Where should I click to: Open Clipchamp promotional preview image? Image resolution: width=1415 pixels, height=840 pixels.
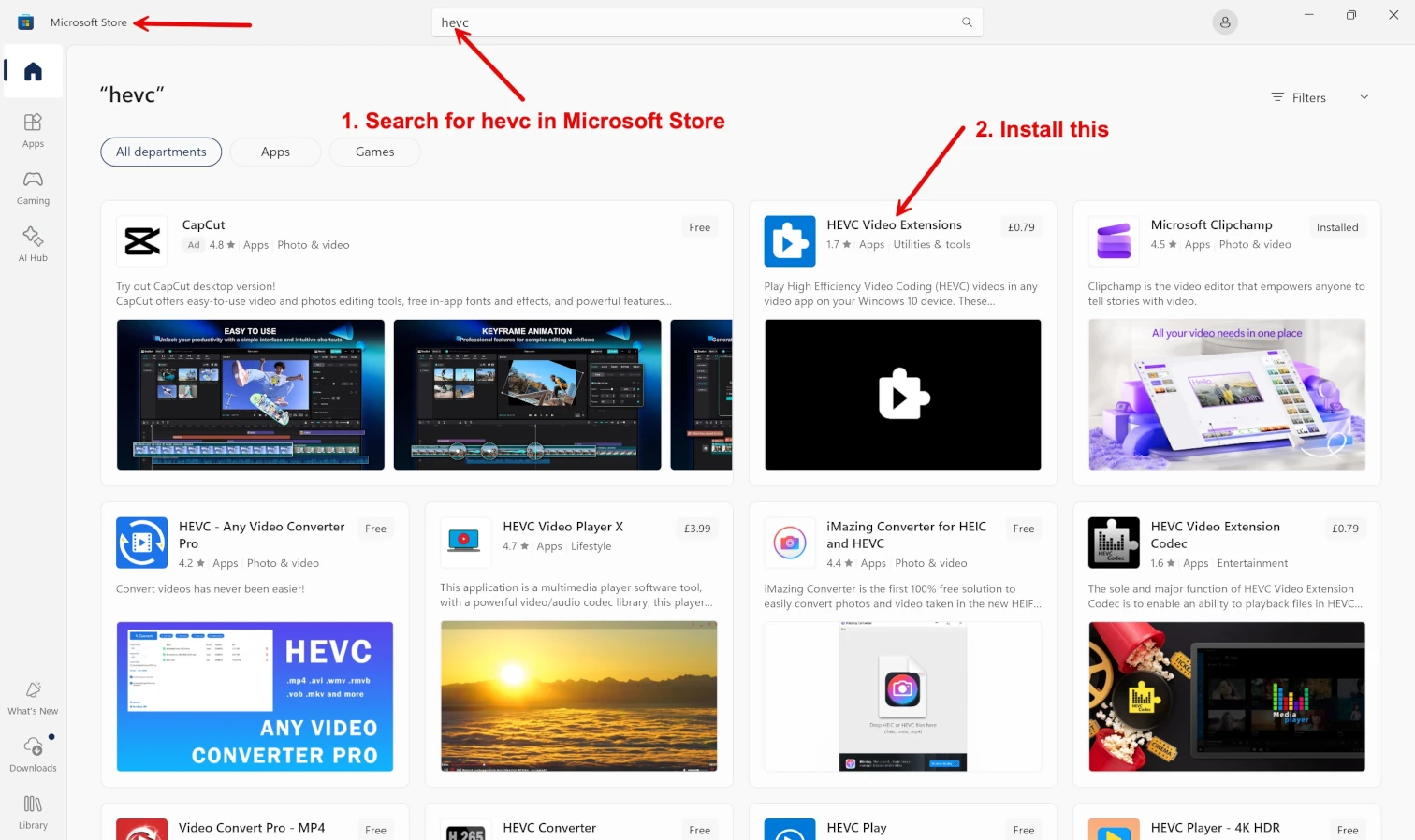1226,395
